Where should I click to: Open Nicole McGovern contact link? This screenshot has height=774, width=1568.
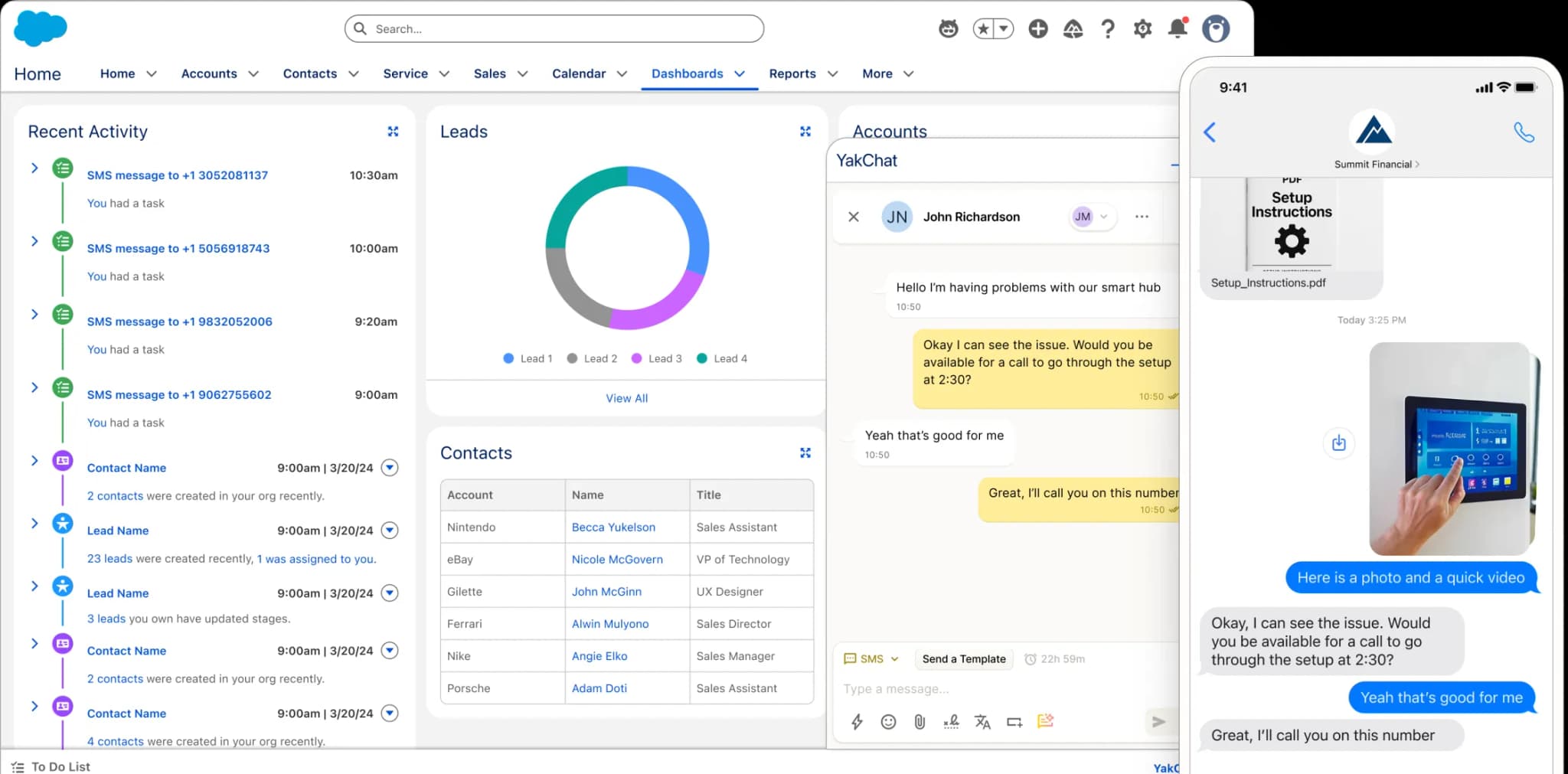[617, 560]
